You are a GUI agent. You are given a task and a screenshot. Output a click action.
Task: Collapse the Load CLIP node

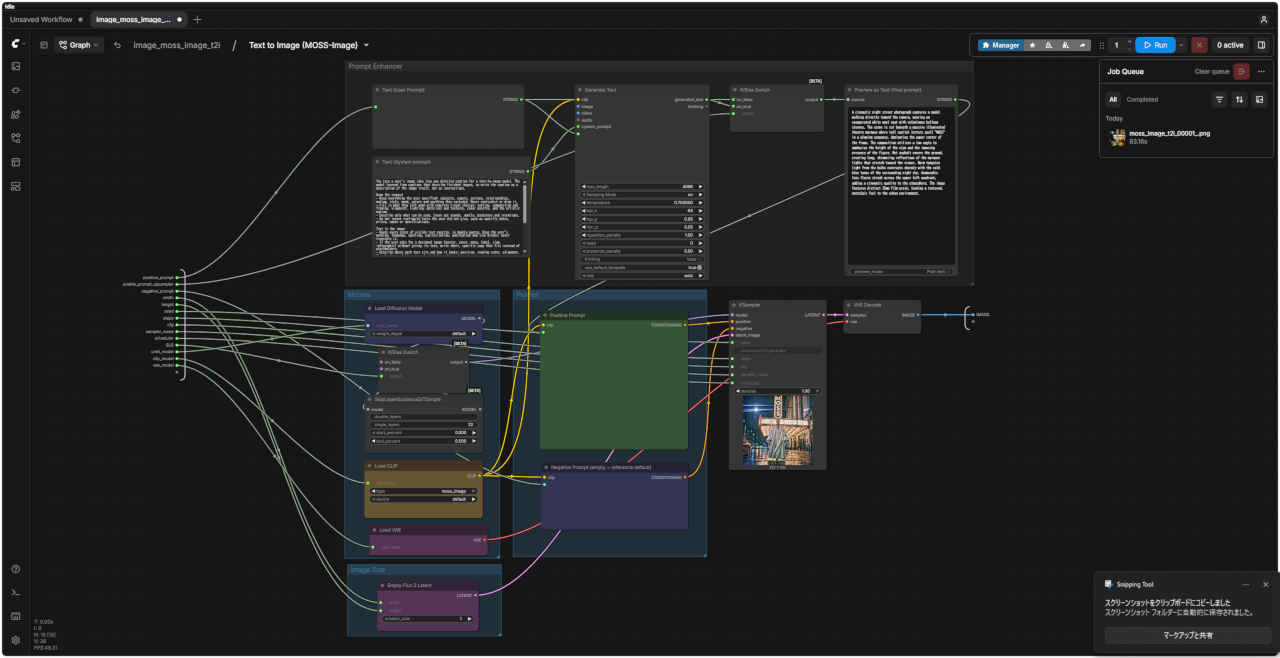371,466
